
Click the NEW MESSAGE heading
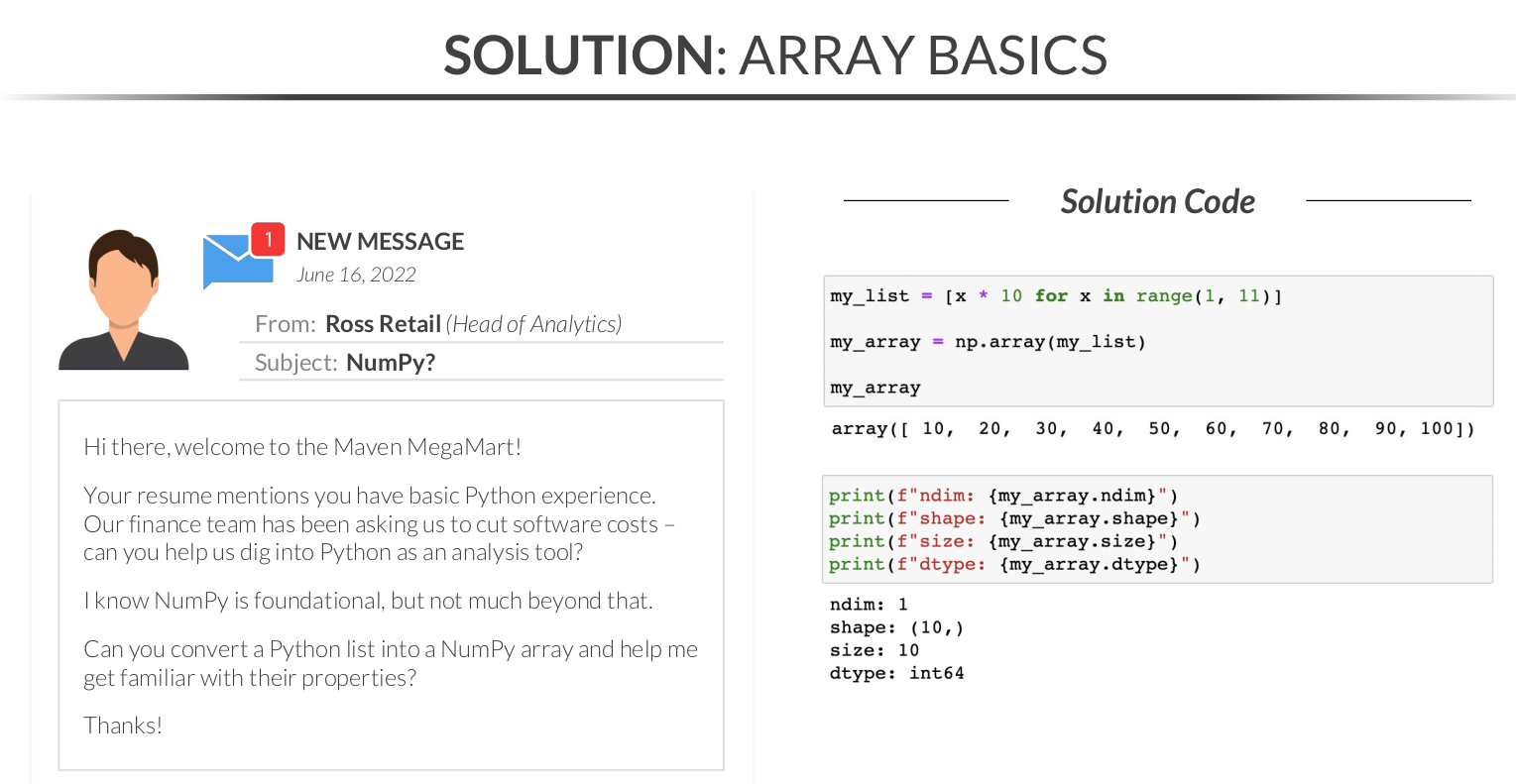point(380,242)
